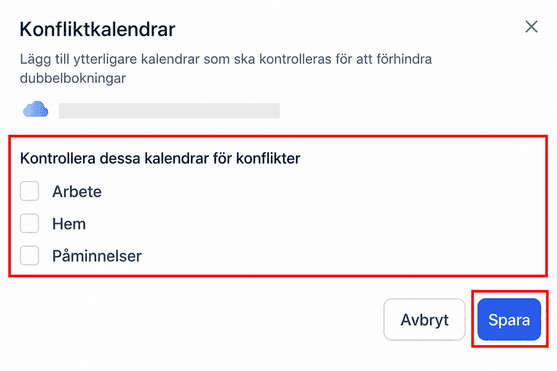Select the Arbete label text

[x=77, y=192]
